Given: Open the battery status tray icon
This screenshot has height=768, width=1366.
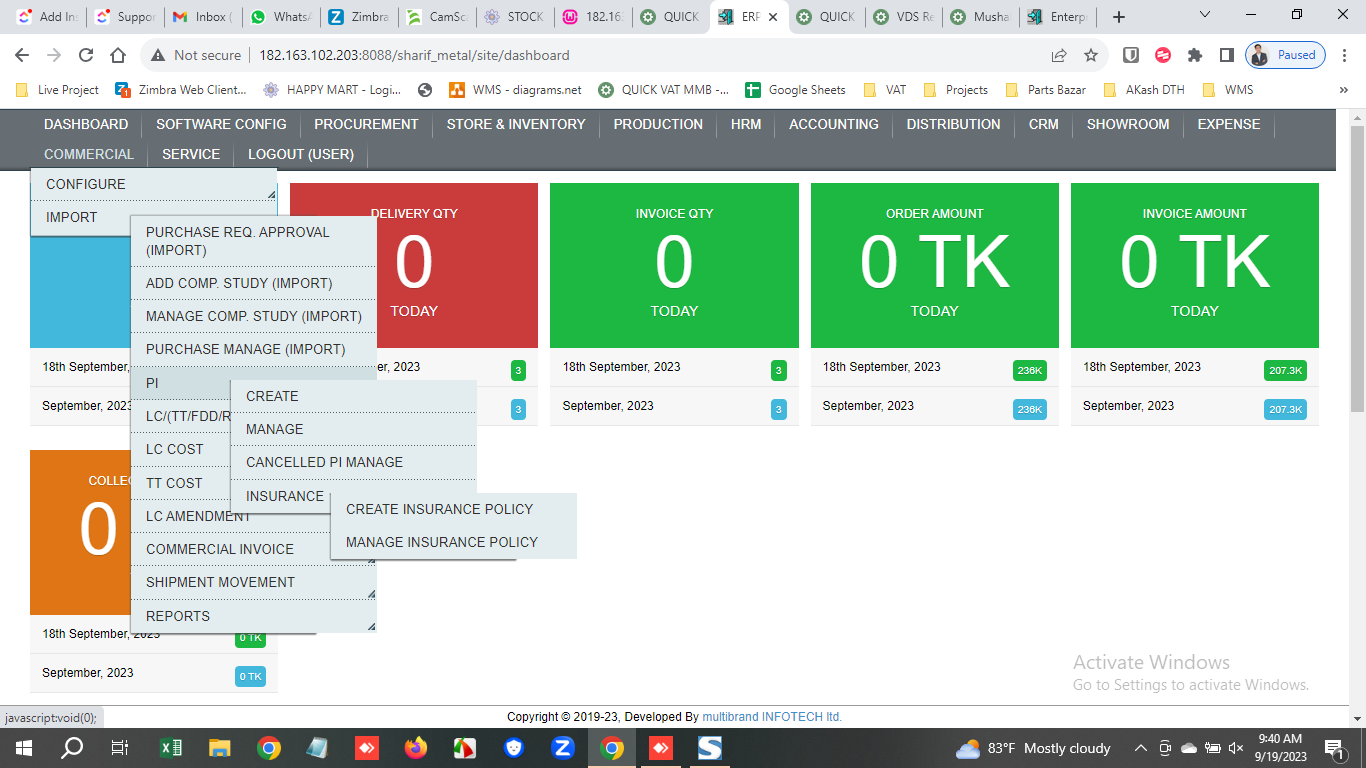Looking at the screenshot, I should tap(1213, 748).
